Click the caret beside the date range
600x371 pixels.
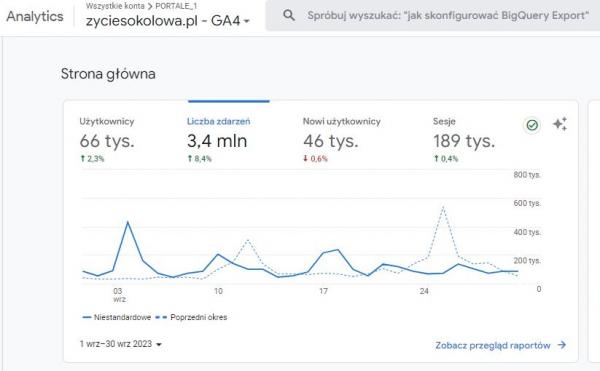coord(159,344)
